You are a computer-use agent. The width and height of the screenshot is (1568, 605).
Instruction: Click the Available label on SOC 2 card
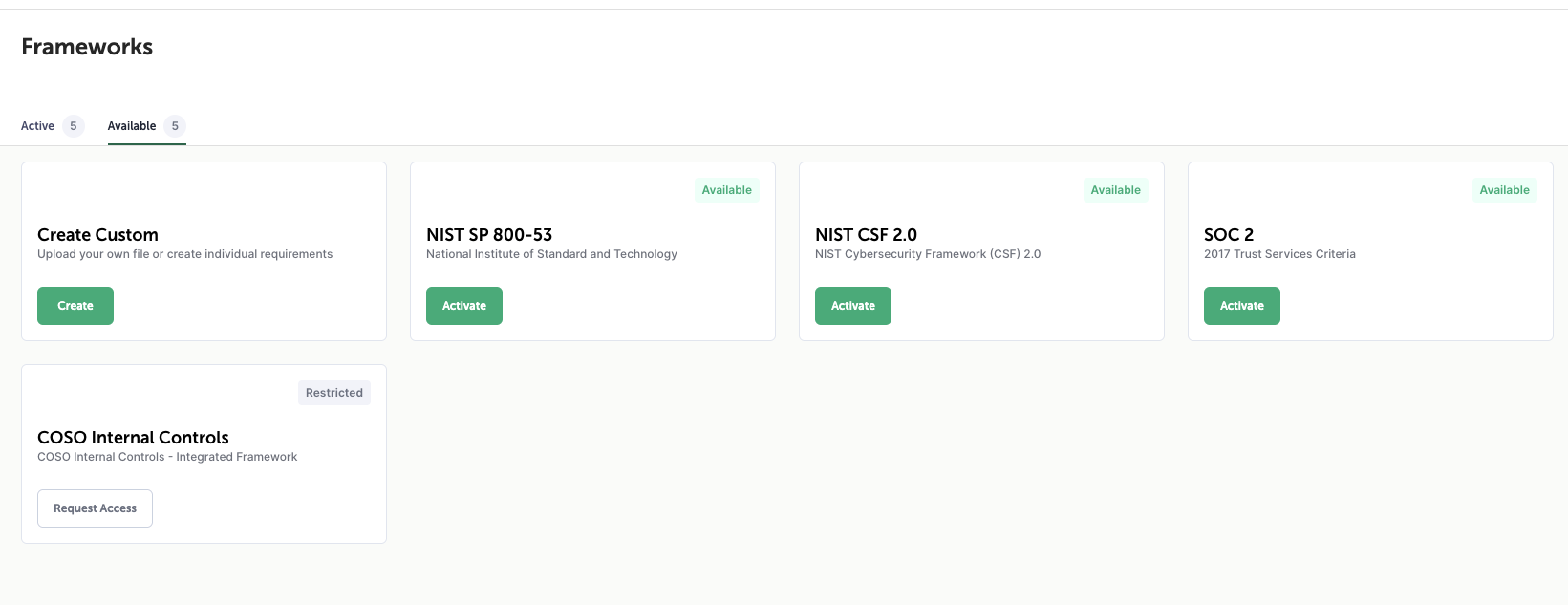(1504, 190)
